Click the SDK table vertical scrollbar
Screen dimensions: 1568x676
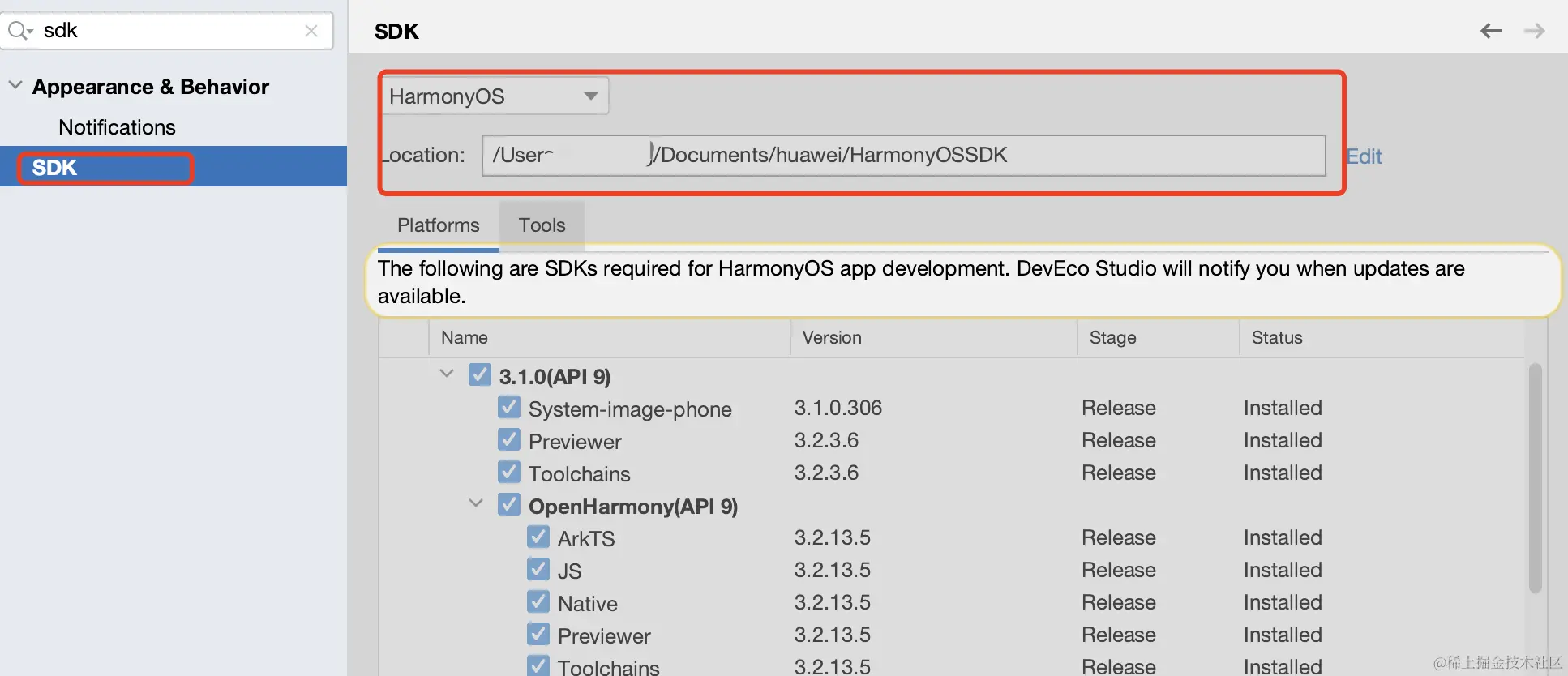pos(1535,478)
